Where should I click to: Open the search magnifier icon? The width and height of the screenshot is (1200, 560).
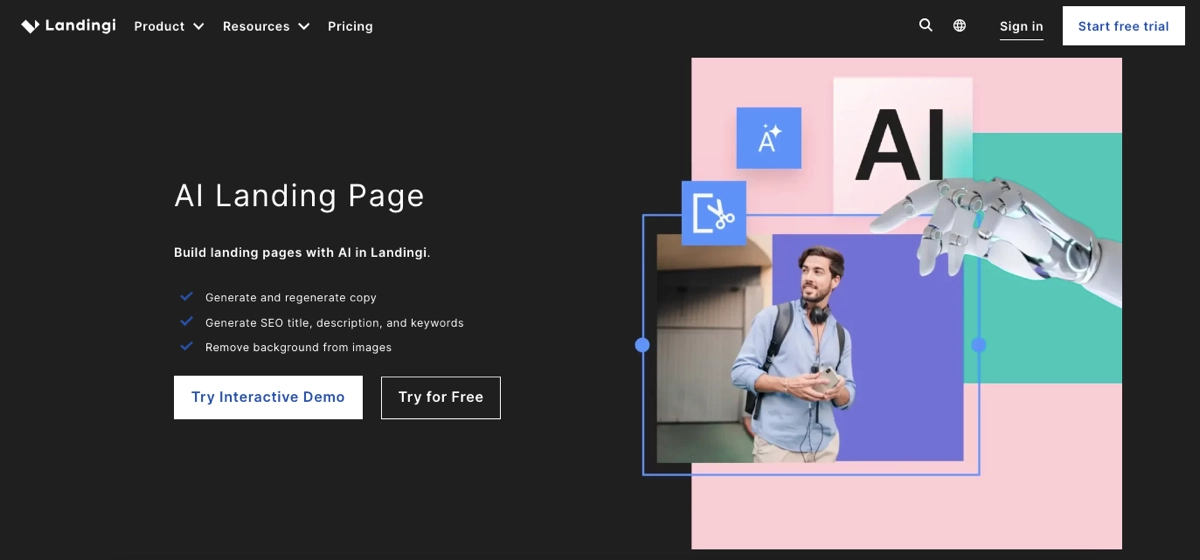tap(925, 26)
